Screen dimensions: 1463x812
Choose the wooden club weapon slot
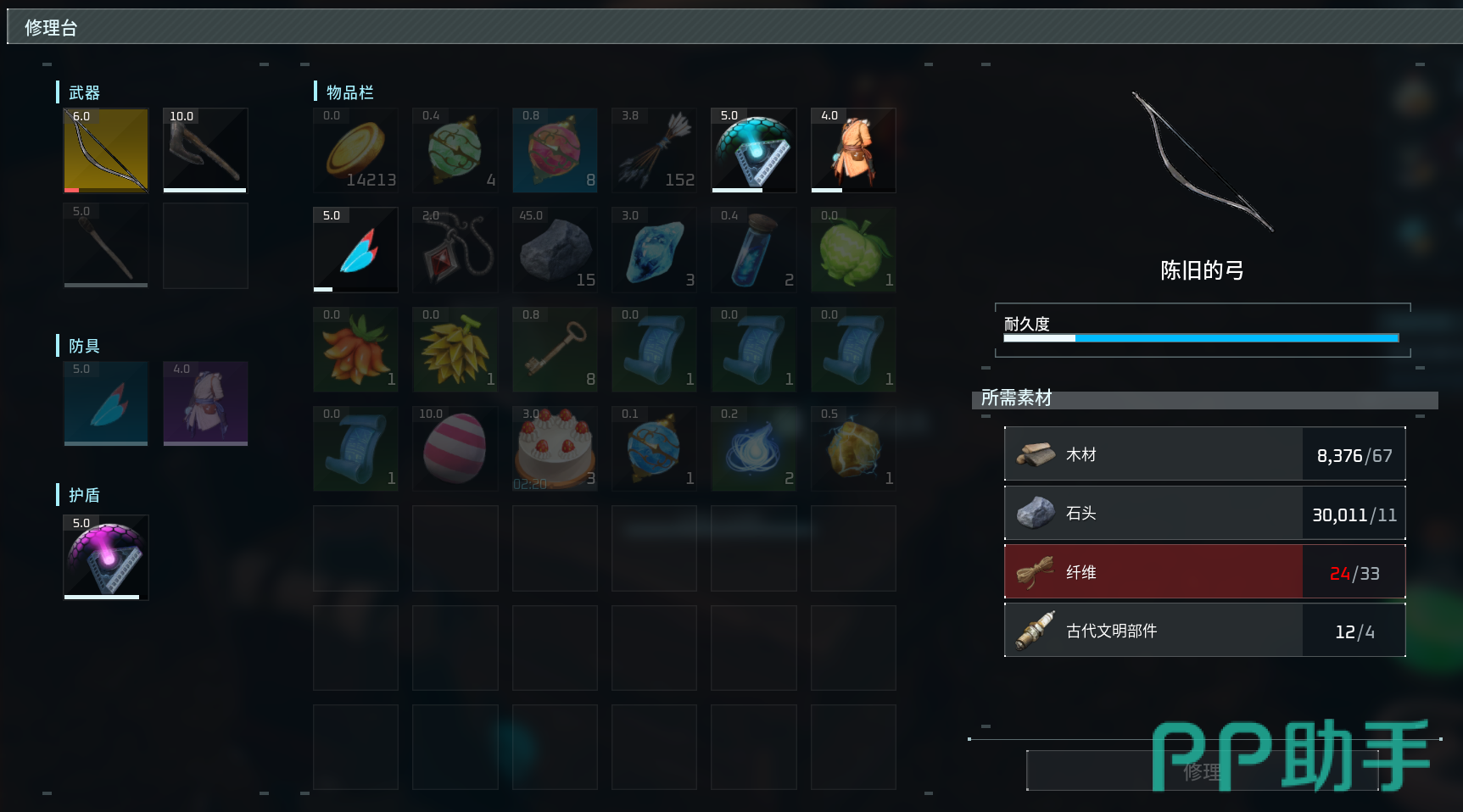(x=106, y=245)
